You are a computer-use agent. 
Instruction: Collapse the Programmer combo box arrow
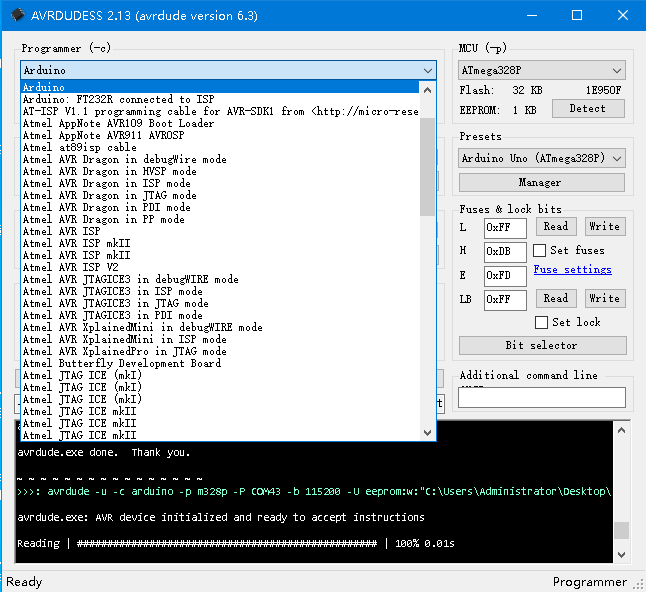428,70
